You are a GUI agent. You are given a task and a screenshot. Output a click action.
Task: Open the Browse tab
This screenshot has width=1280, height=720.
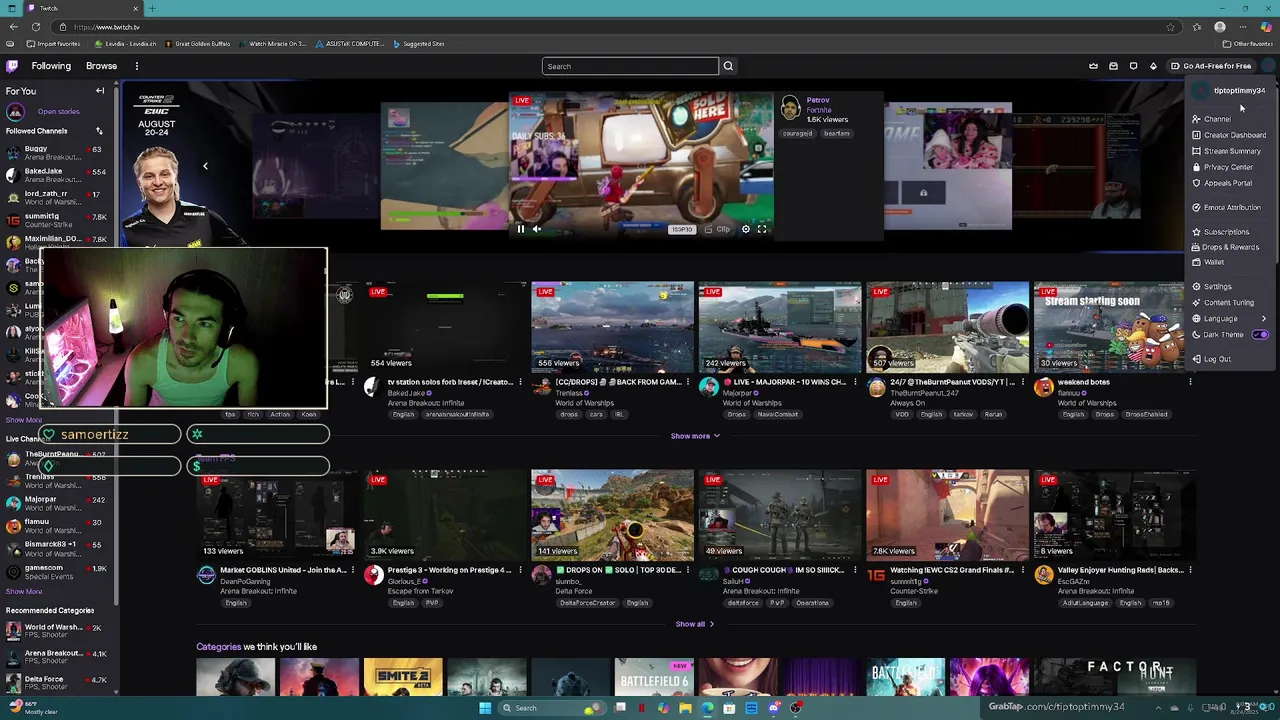(101, 66)
